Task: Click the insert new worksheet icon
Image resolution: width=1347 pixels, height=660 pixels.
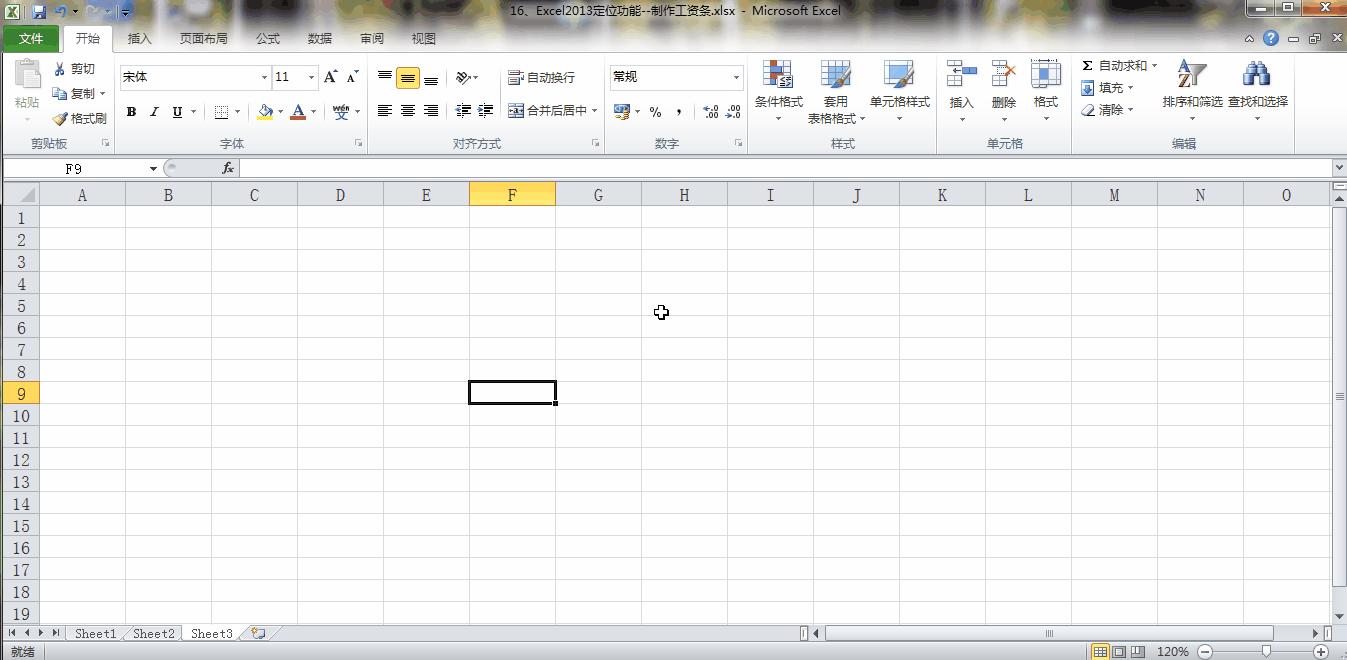Action: pyautogui.click(x=259, y=633)
